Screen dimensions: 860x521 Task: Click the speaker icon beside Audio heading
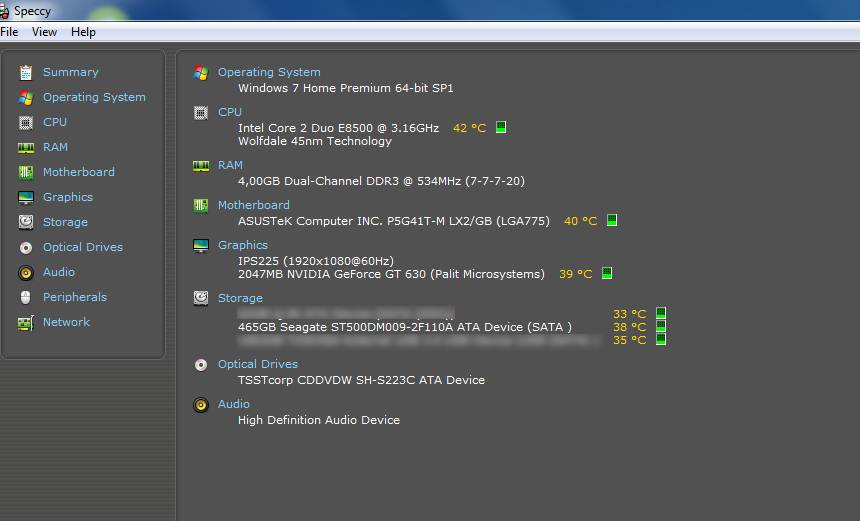tap(201, 405)
